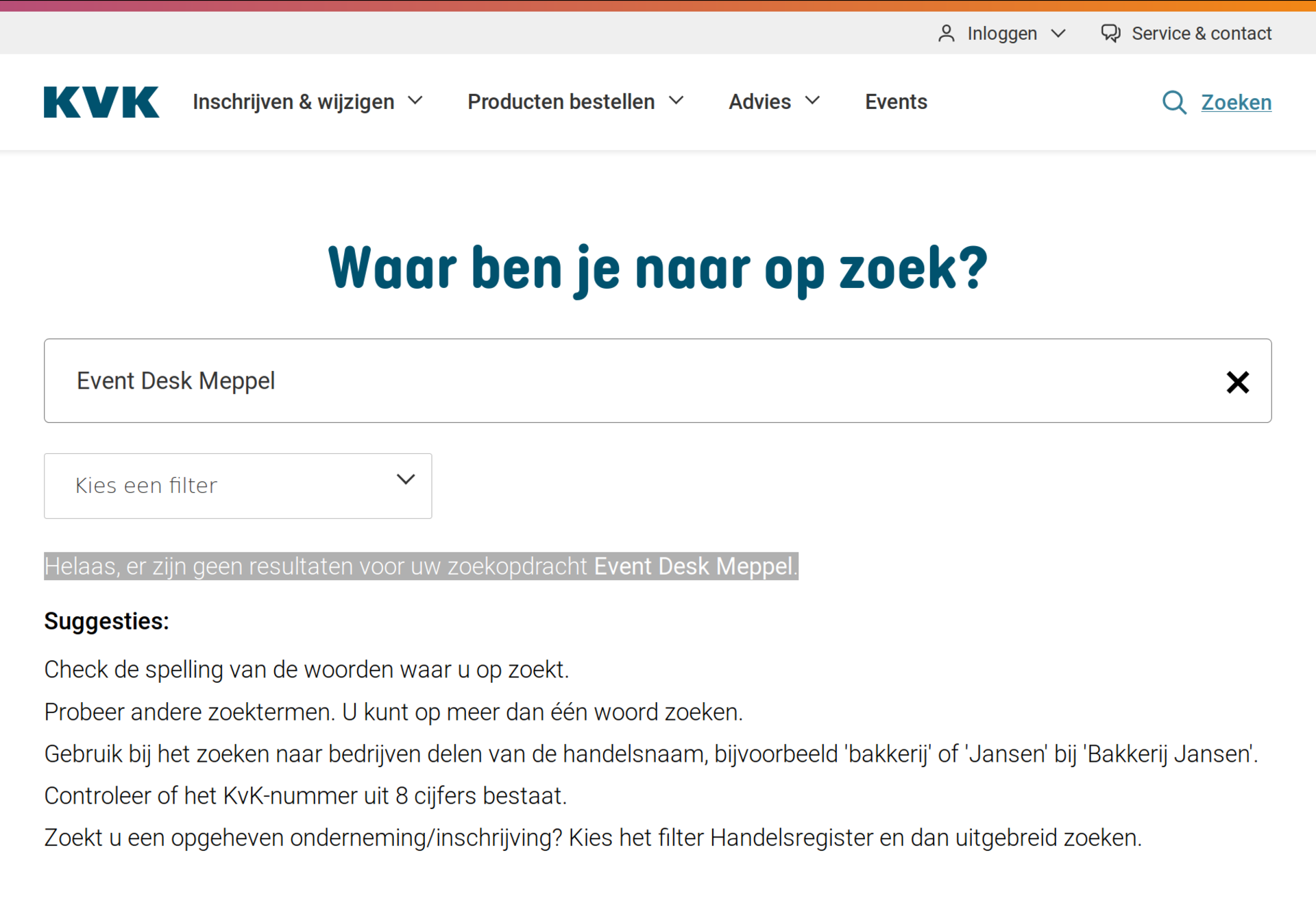Expand the Producten bestellen chevron

click(677, 101)
